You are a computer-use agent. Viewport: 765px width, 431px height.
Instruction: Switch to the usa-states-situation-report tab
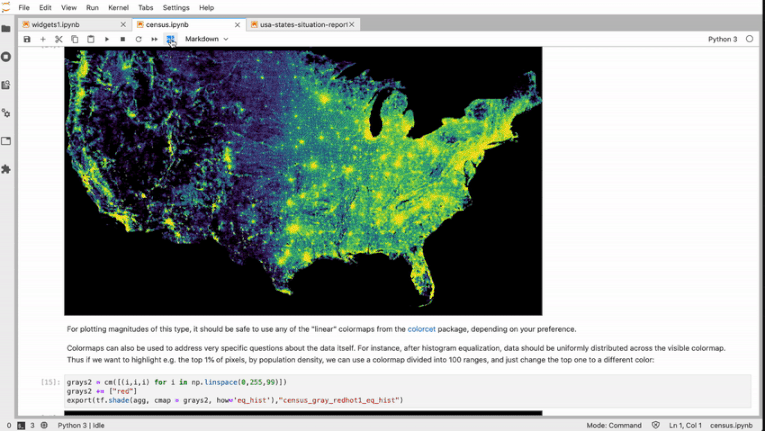pyautogui.click(x=303, y=24)
